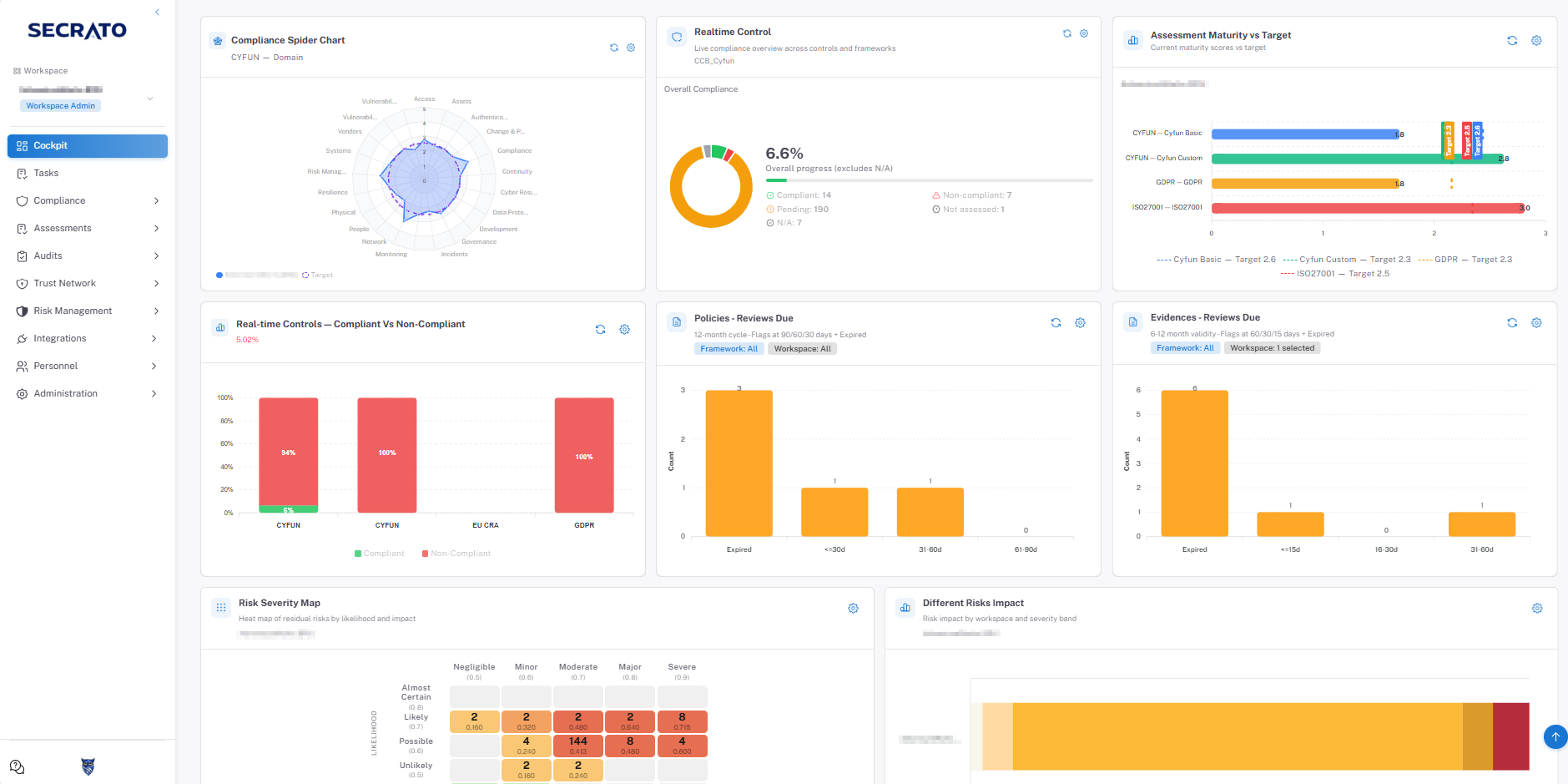Refresh the Realtime Control widget

(x=1067, y=33)
